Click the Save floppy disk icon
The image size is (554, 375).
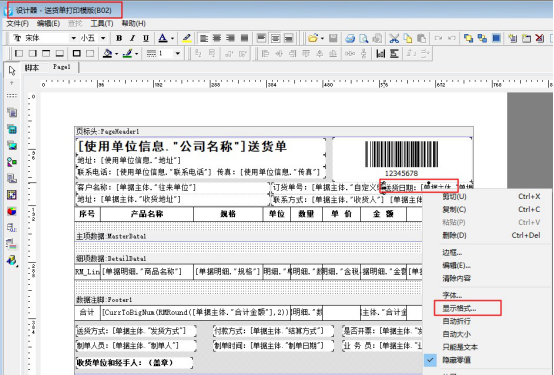[x=333, y=38]
